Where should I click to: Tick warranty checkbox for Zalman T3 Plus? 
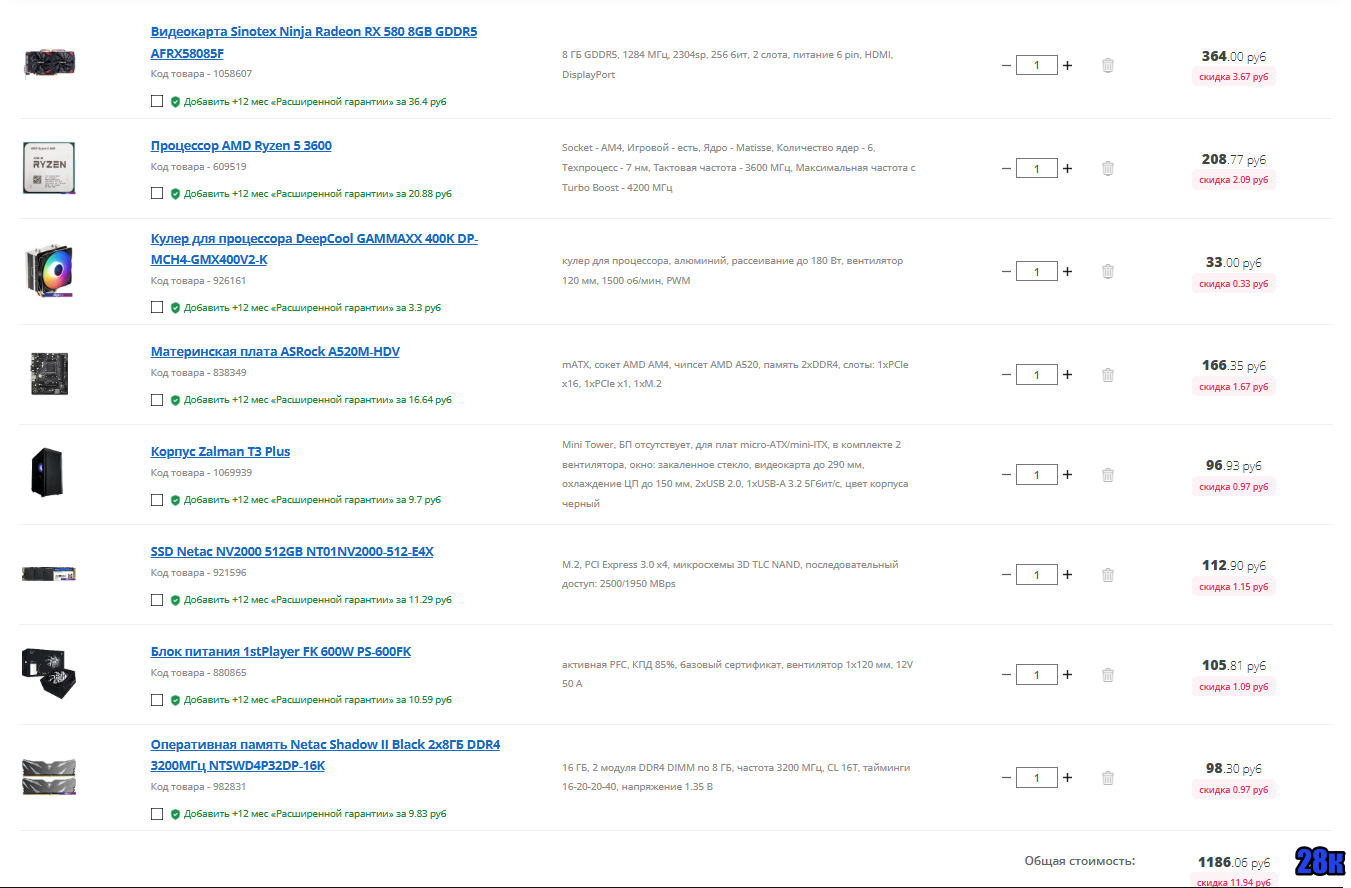coord(157,499)
